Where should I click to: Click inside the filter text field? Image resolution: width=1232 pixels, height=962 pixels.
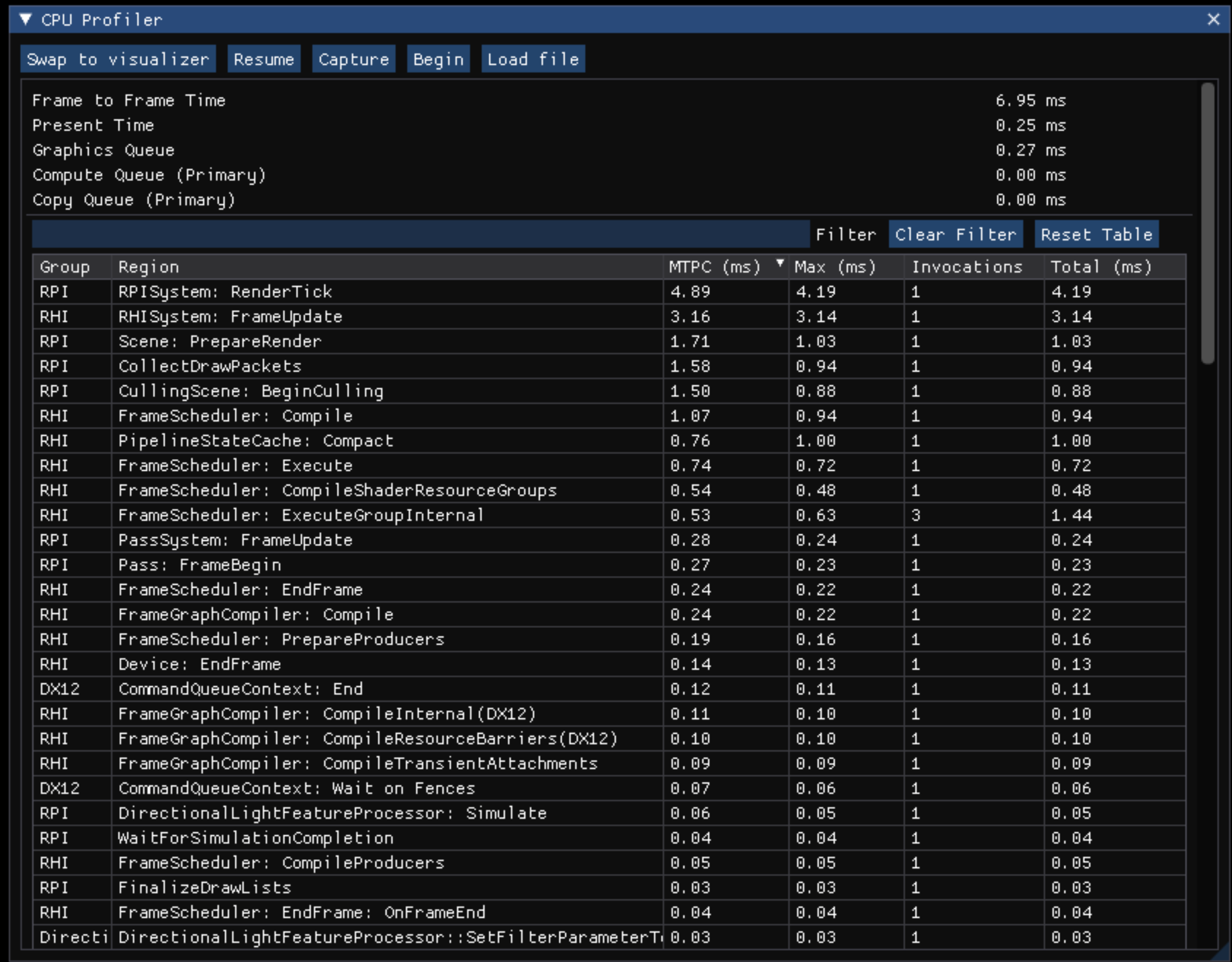tap(409, 235)
